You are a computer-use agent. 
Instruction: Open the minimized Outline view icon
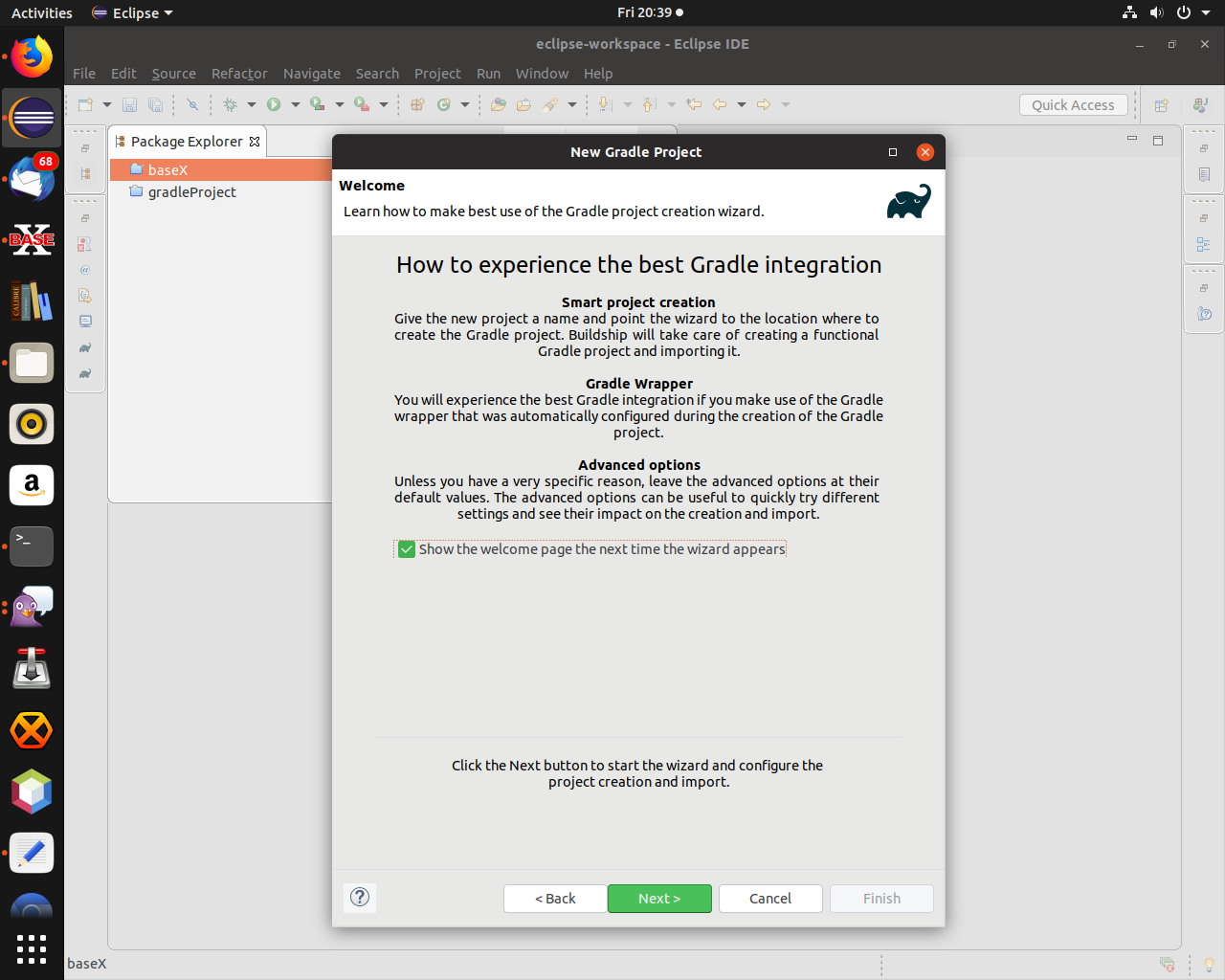click(x=1204, y=244)
